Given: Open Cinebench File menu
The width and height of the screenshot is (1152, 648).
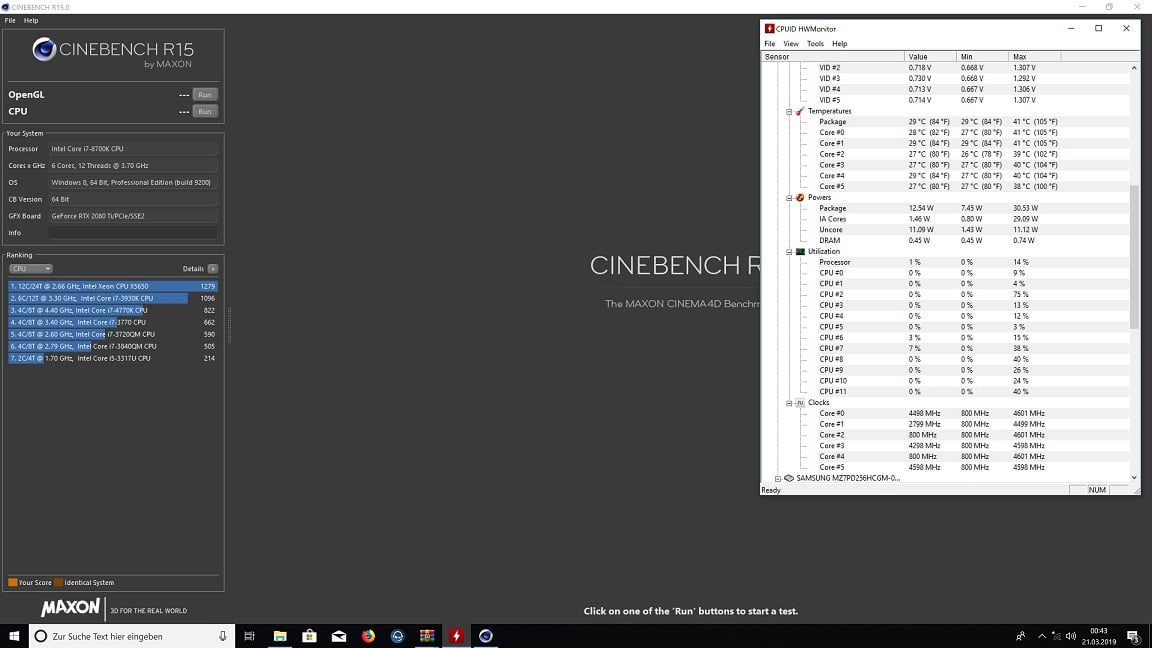Looking at the screenshot, I should click(x=10, y=21).
